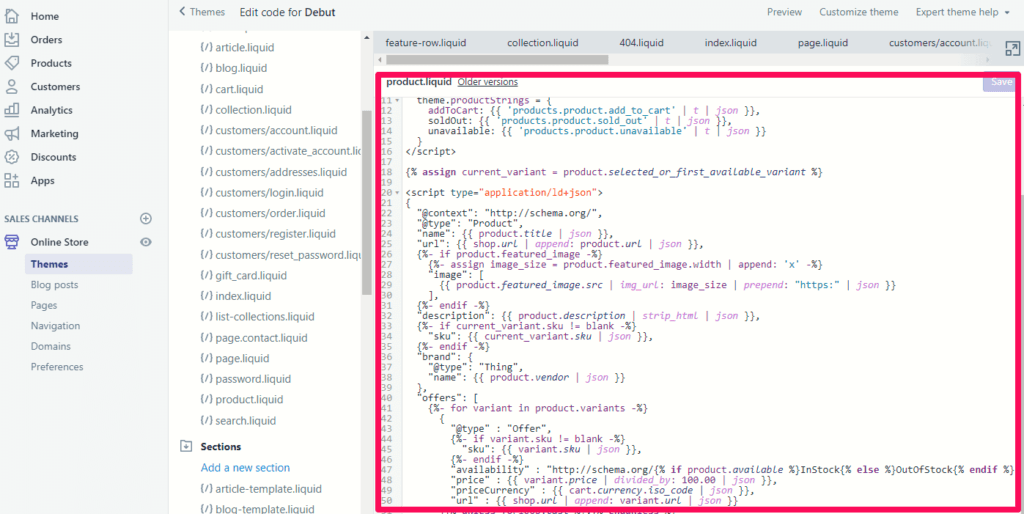Switch to the index.liquid editor tab

point(731,43)
